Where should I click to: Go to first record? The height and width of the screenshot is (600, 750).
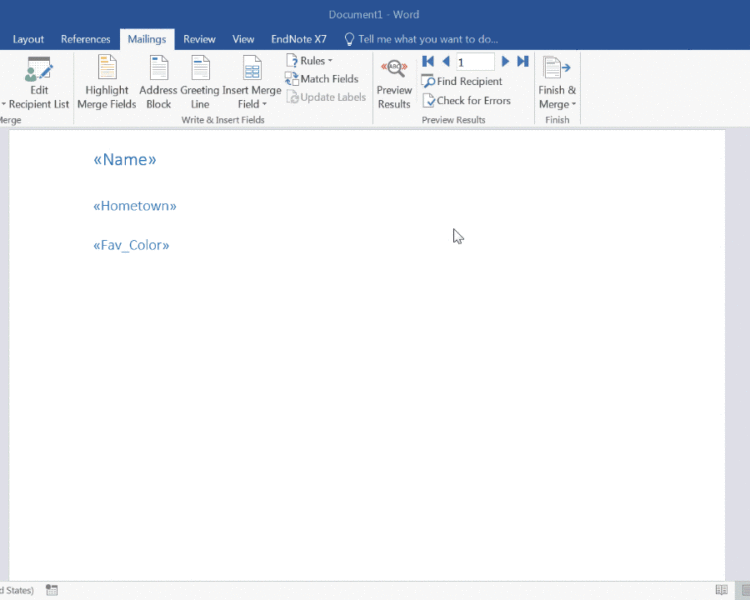pyautogui.click(x=428, y=61)
